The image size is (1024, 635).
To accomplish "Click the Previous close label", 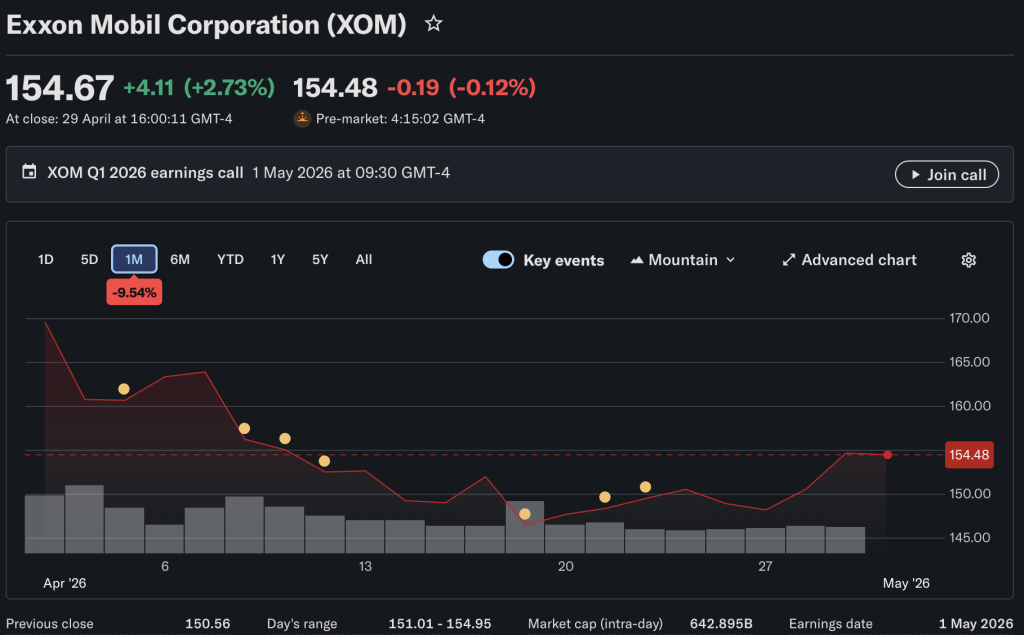I will 50,624.
